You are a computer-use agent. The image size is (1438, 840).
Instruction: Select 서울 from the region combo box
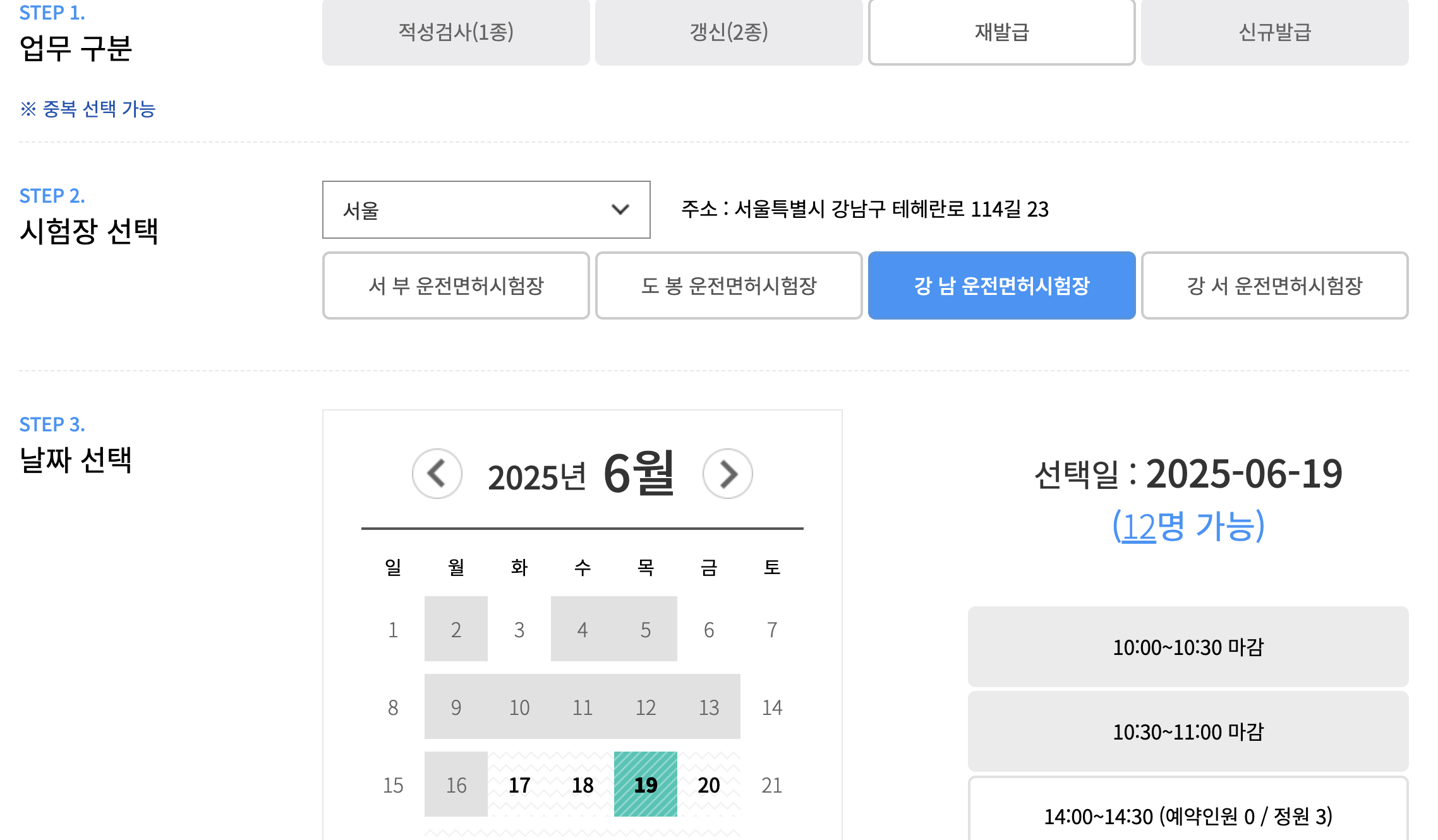485,210
